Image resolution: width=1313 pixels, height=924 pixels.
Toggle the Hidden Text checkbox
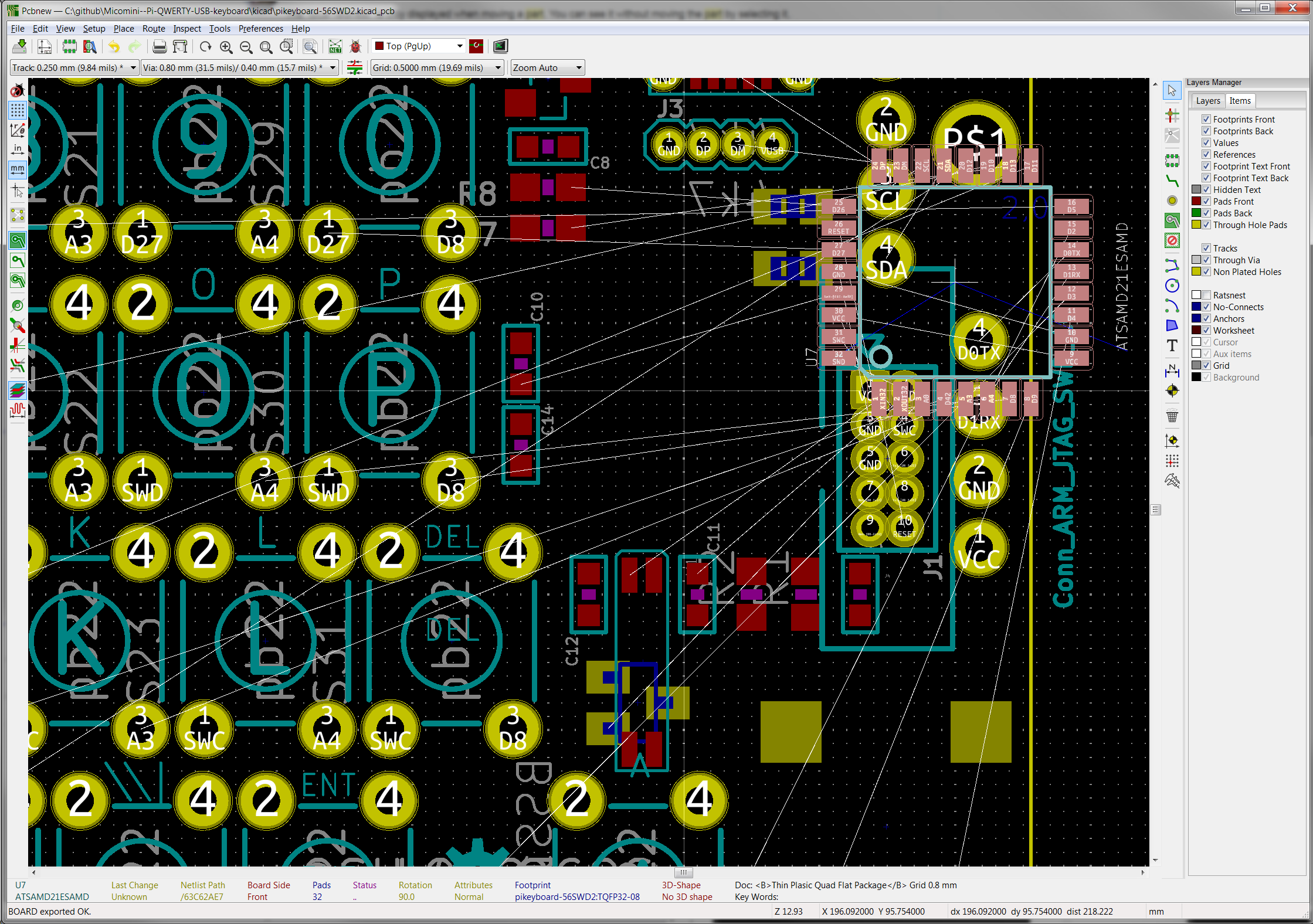point(1206,189)
